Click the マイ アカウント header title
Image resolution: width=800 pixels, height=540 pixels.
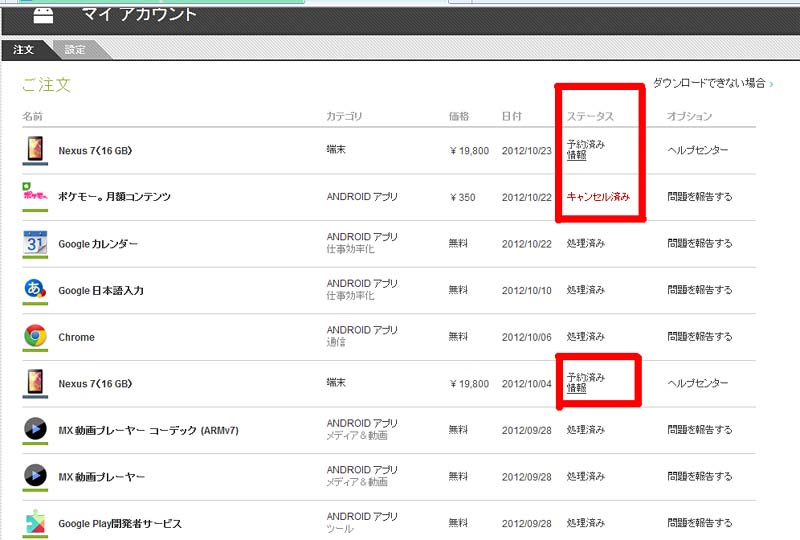coord(139,14)
